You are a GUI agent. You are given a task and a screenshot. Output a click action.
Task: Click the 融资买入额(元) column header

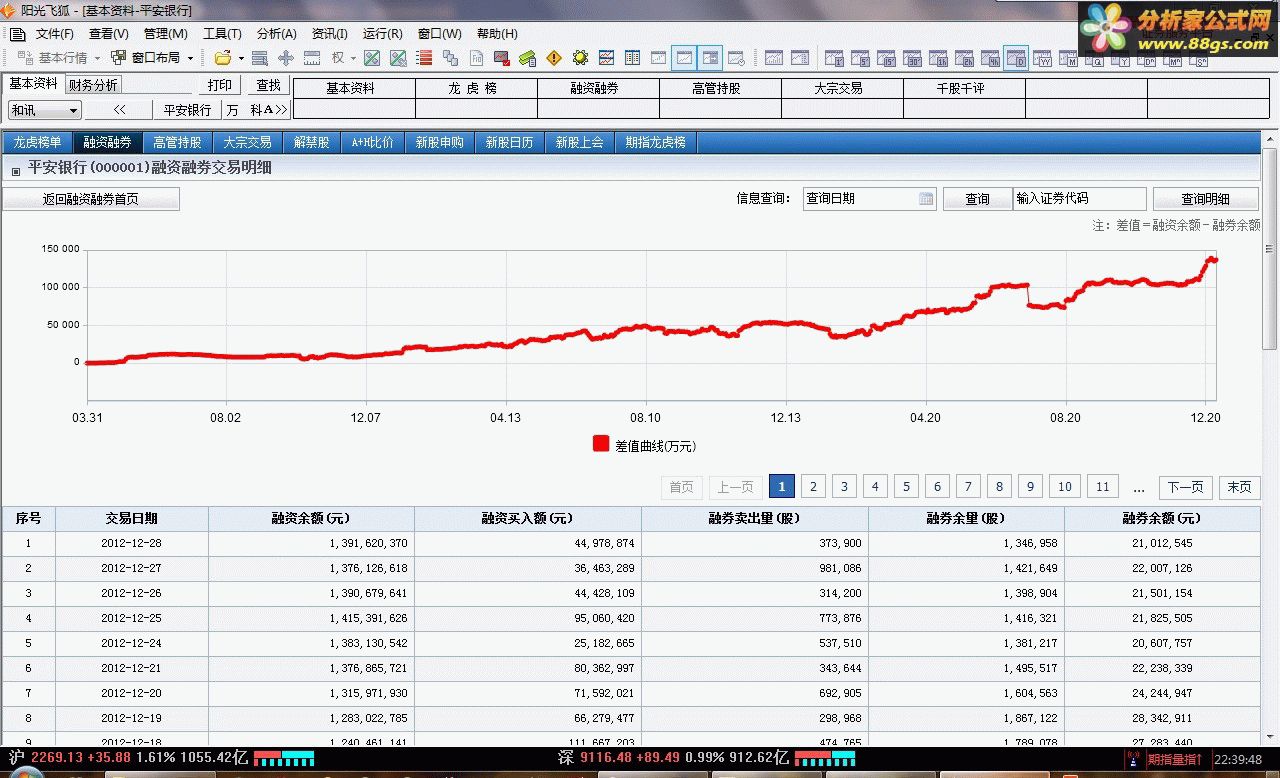tap(528, 518)
